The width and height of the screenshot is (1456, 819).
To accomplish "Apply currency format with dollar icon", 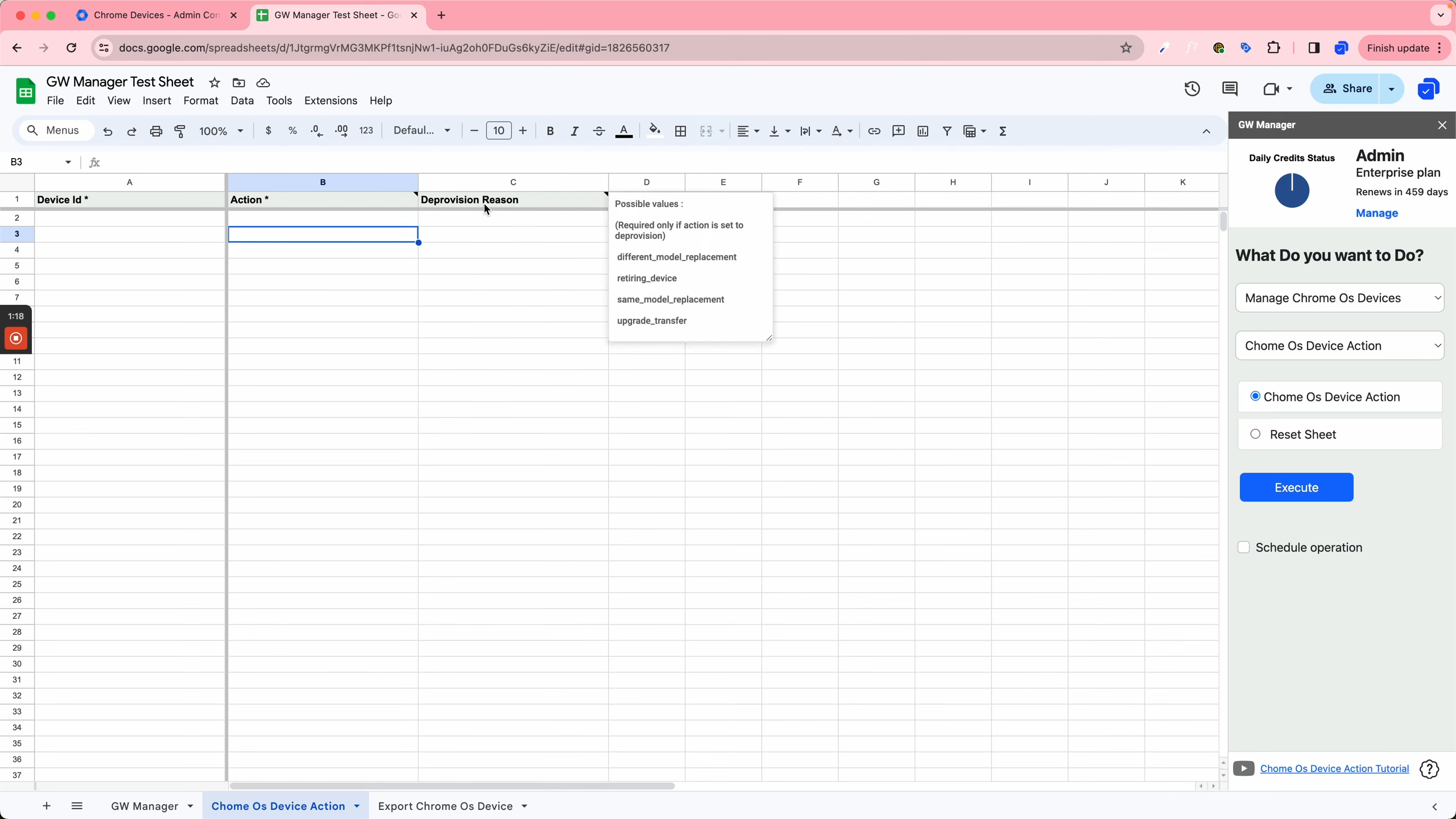I will click(268, 131).
